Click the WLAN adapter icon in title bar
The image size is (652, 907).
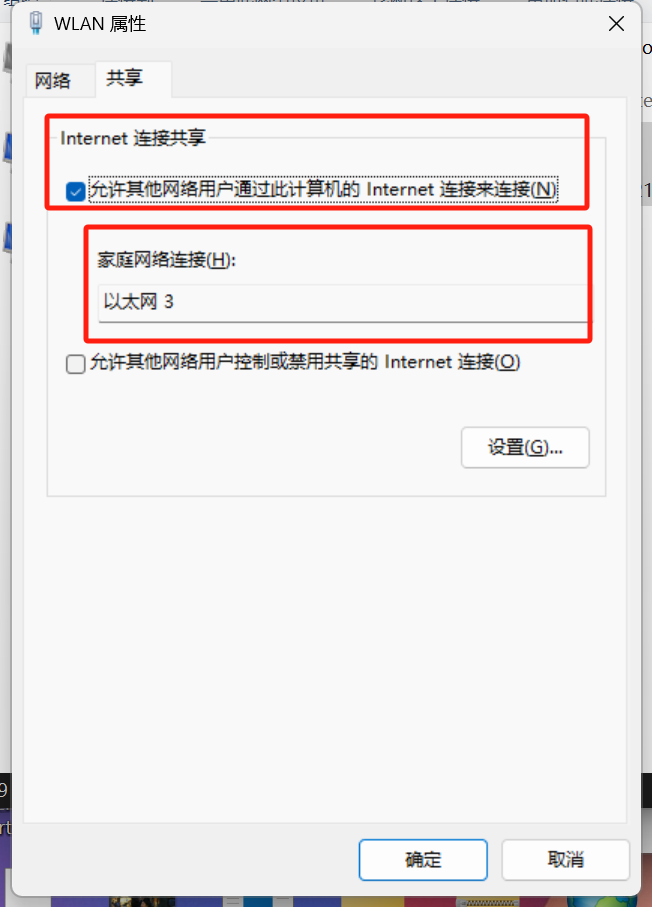36,23
